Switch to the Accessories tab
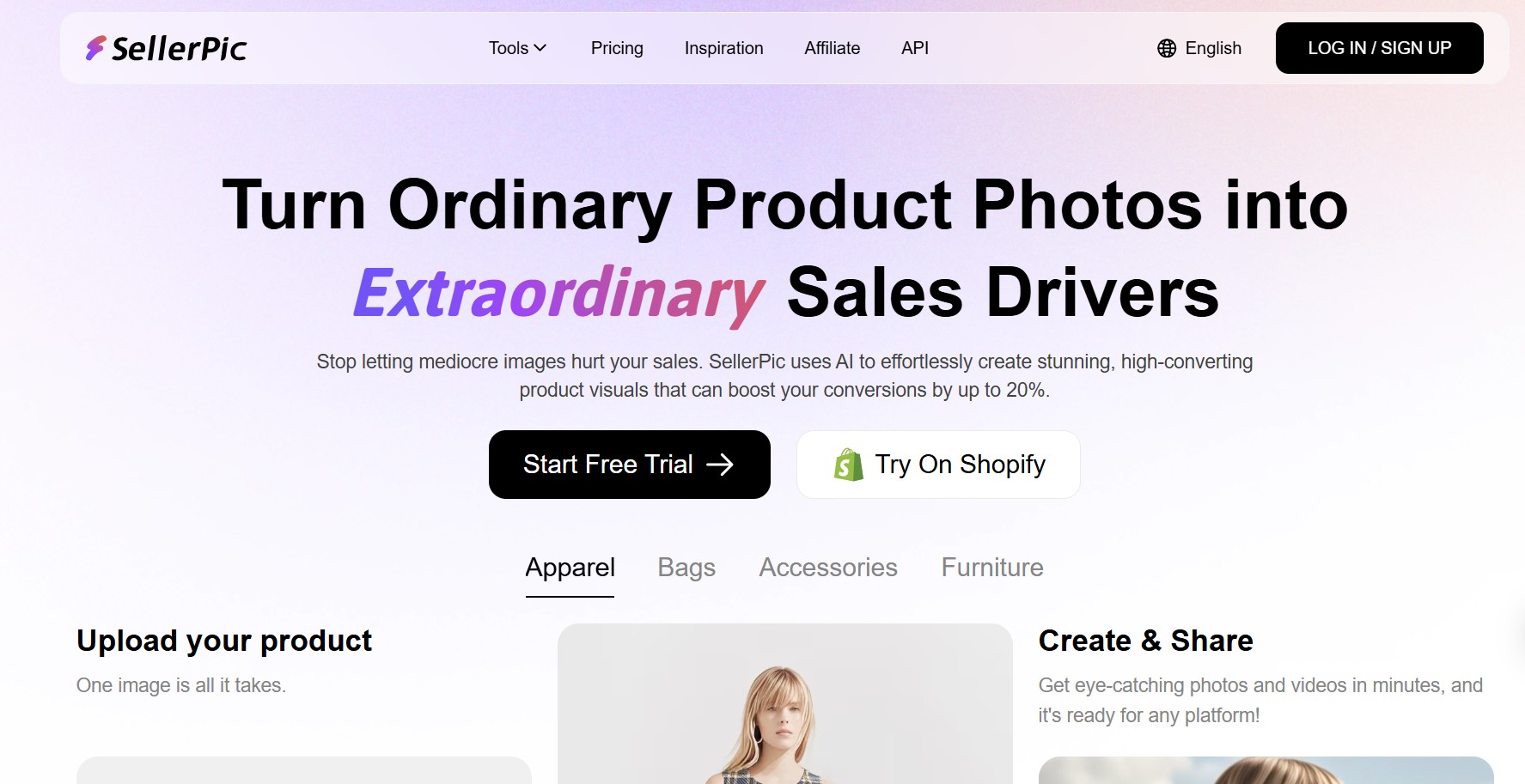The width and height of the screenshot is (1525, 784). (828, 568)
